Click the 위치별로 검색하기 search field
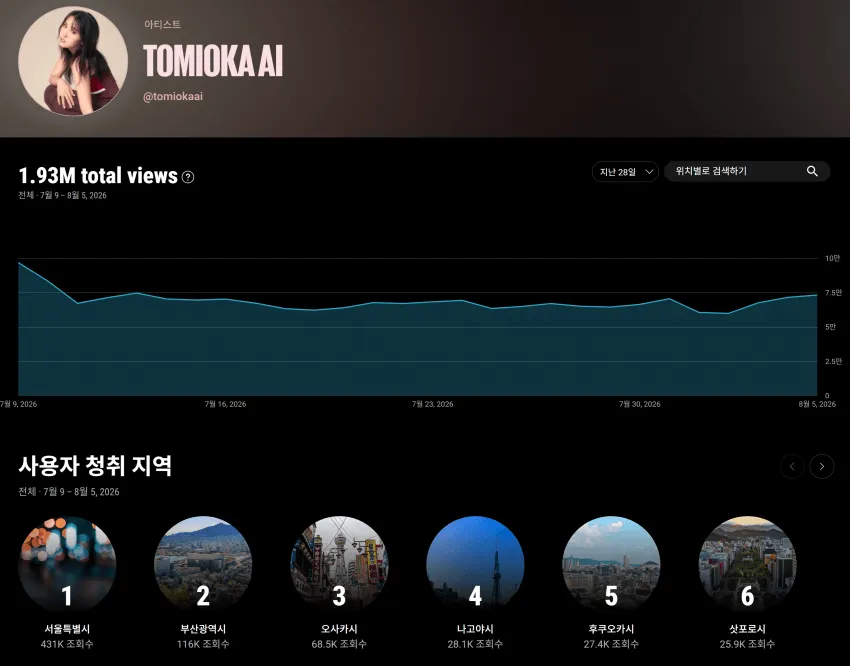Viewport: 850px width, 666px height. (746, 171)
